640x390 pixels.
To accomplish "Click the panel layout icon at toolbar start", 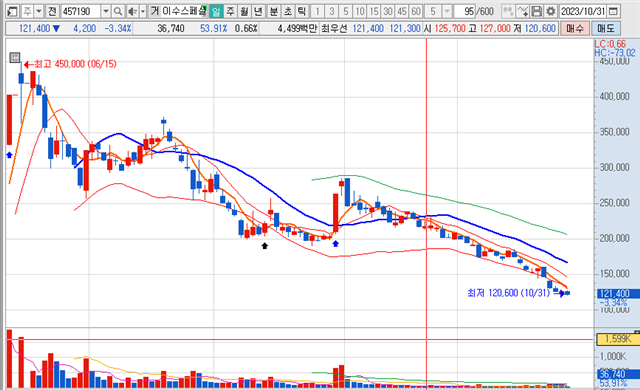I will pos(12,11).
